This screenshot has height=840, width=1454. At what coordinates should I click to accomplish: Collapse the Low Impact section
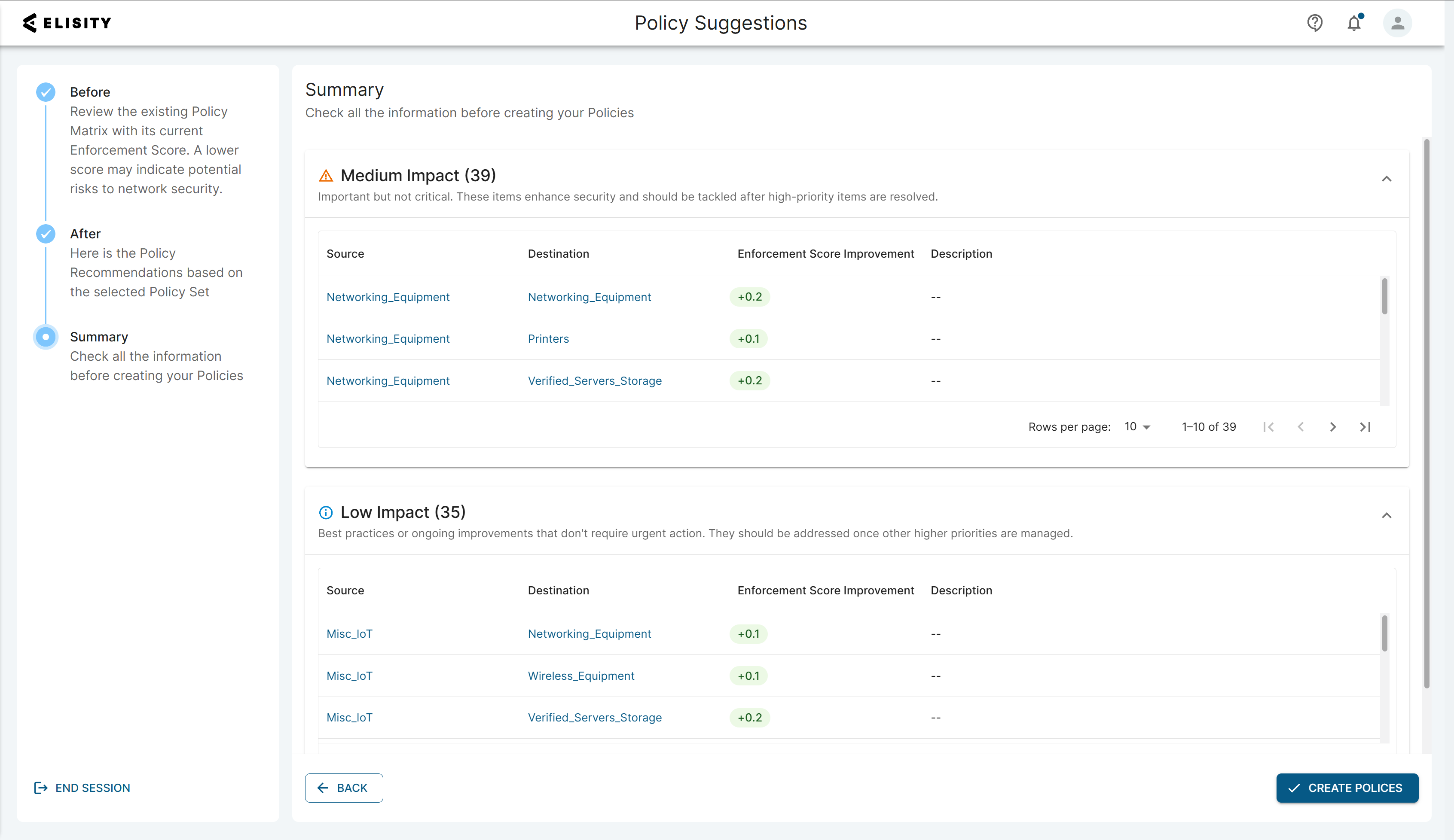click(1386, 516)
